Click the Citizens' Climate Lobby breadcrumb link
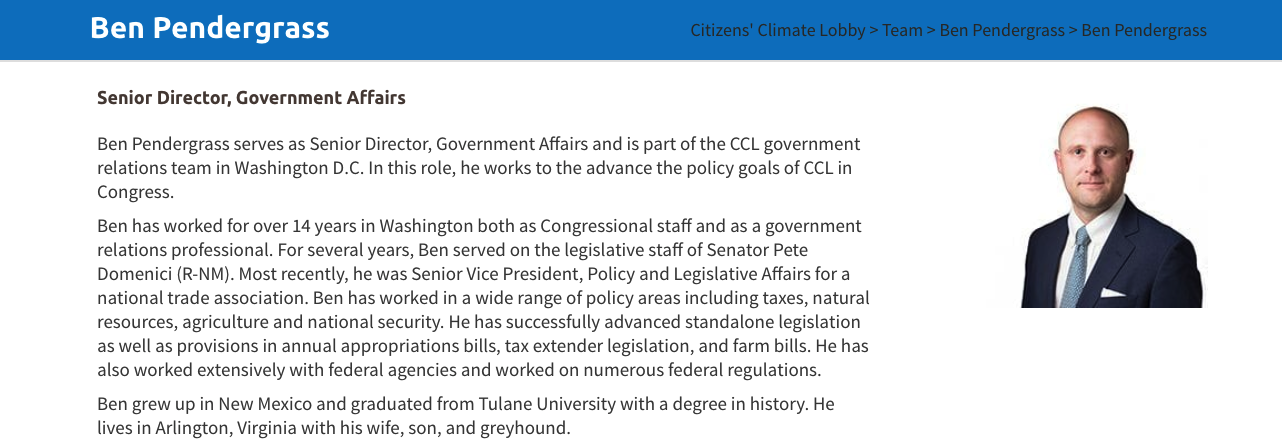1282x448 pixels. (777, 30)
